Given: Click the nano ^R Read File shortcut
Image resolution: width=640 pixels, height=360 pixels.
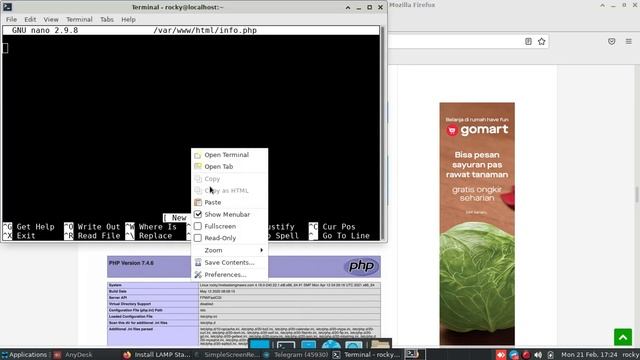Looking at the screenshot, I should (x=92, y=236).
